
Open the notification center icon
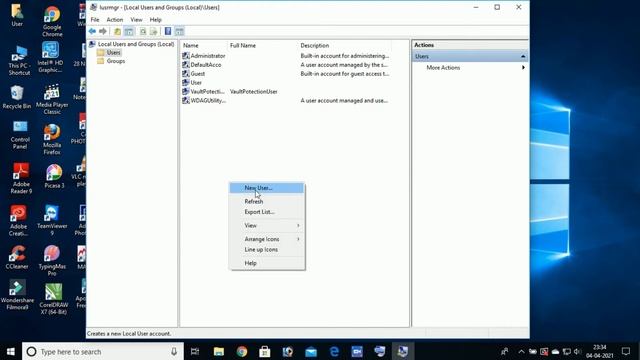tap(626, 351)
